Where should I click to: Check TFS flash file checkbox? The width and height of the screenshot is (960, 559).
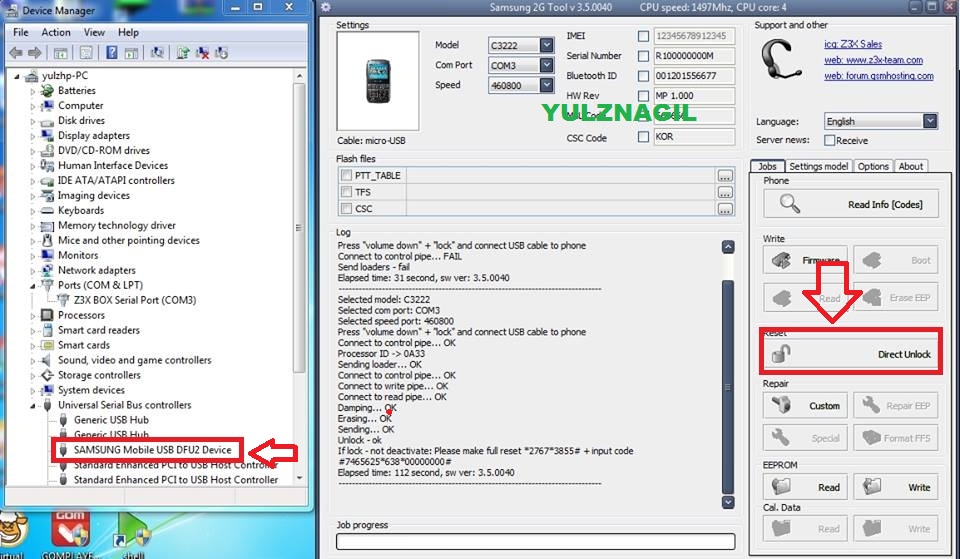[347, 192]
